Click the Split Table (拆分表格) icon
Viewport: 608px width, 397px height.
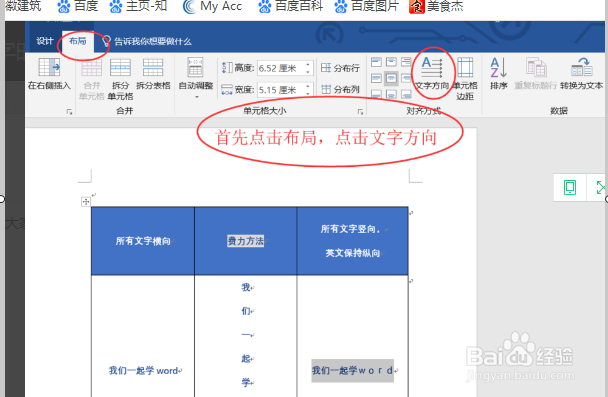click(x=153, y=68)
